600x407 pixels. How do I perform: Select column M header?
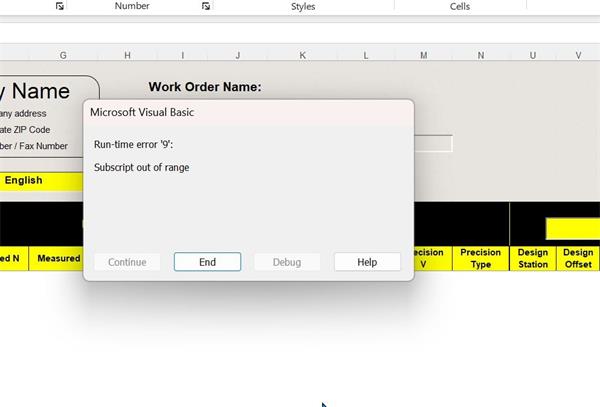[424, 55]
